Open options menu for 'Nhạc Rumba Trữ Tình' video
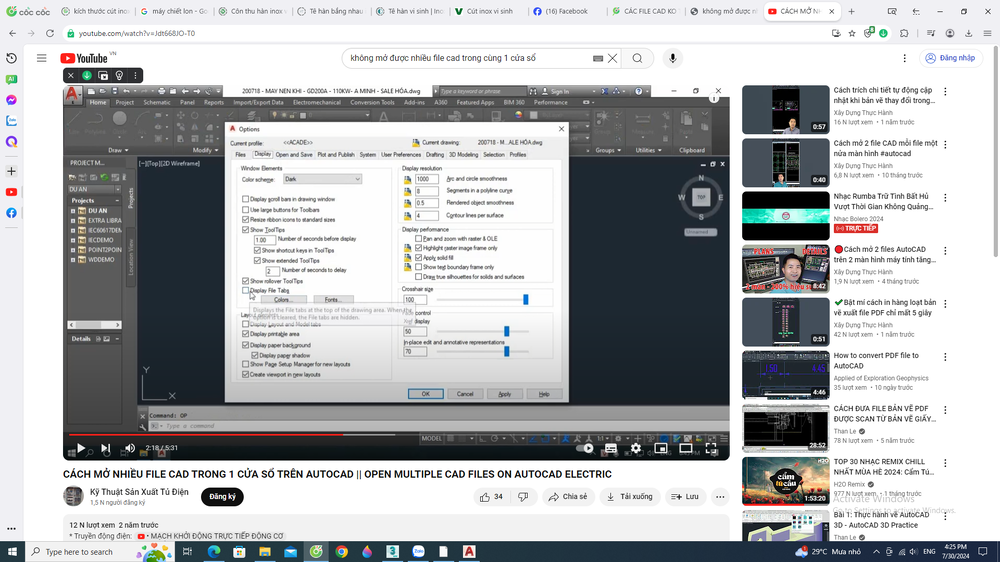Viewport: 1000px width, 562px height. coord(945,198)
